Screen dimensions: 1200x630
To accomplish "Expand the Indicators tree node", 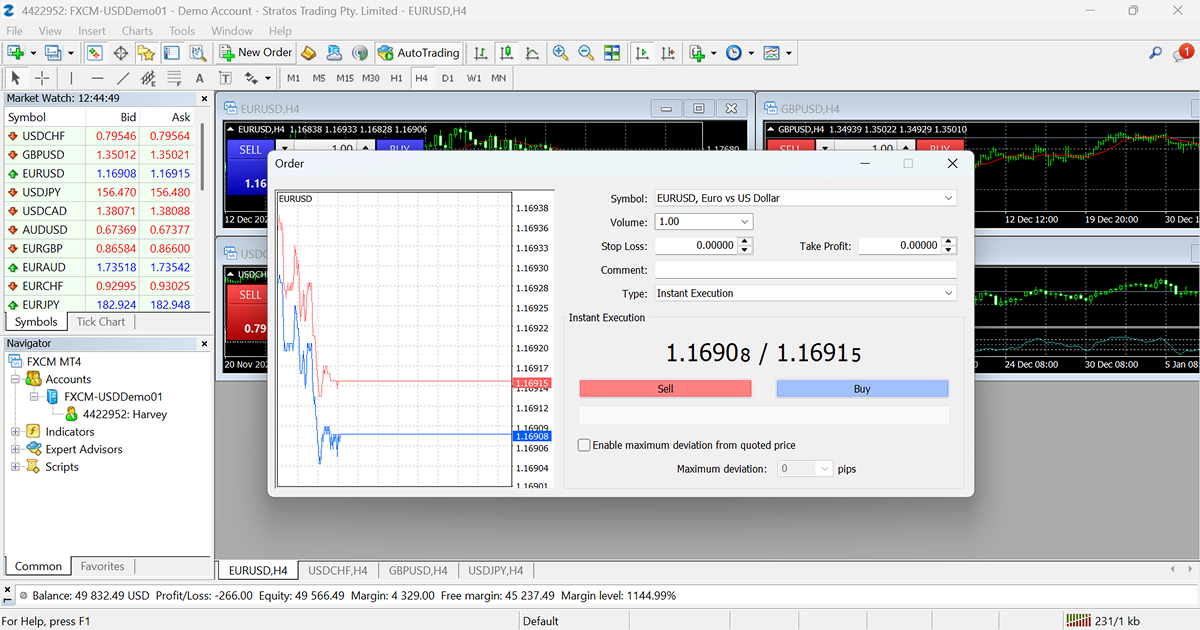I will [16, 432].
